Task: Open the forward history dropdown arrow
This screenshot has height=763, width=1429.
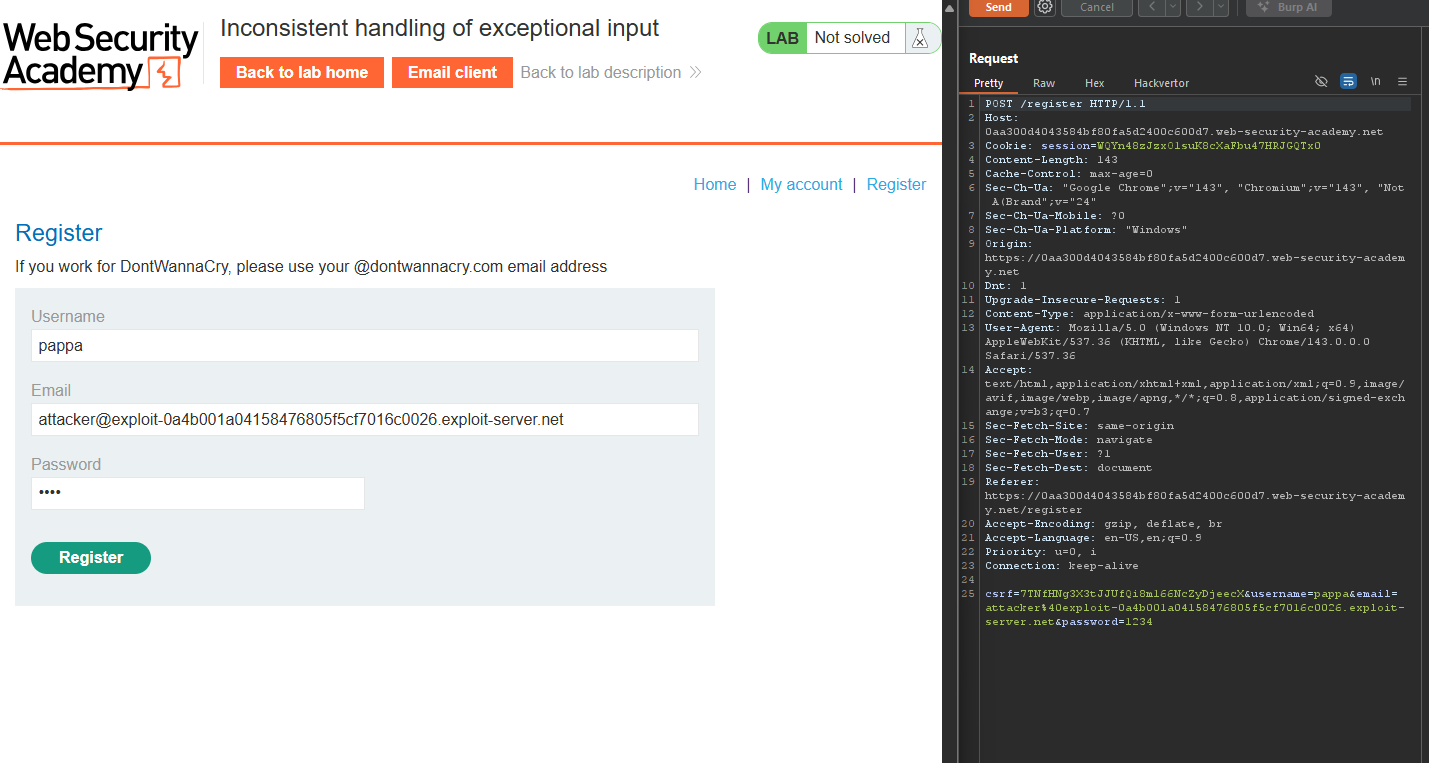Action: click(1221, 7)
